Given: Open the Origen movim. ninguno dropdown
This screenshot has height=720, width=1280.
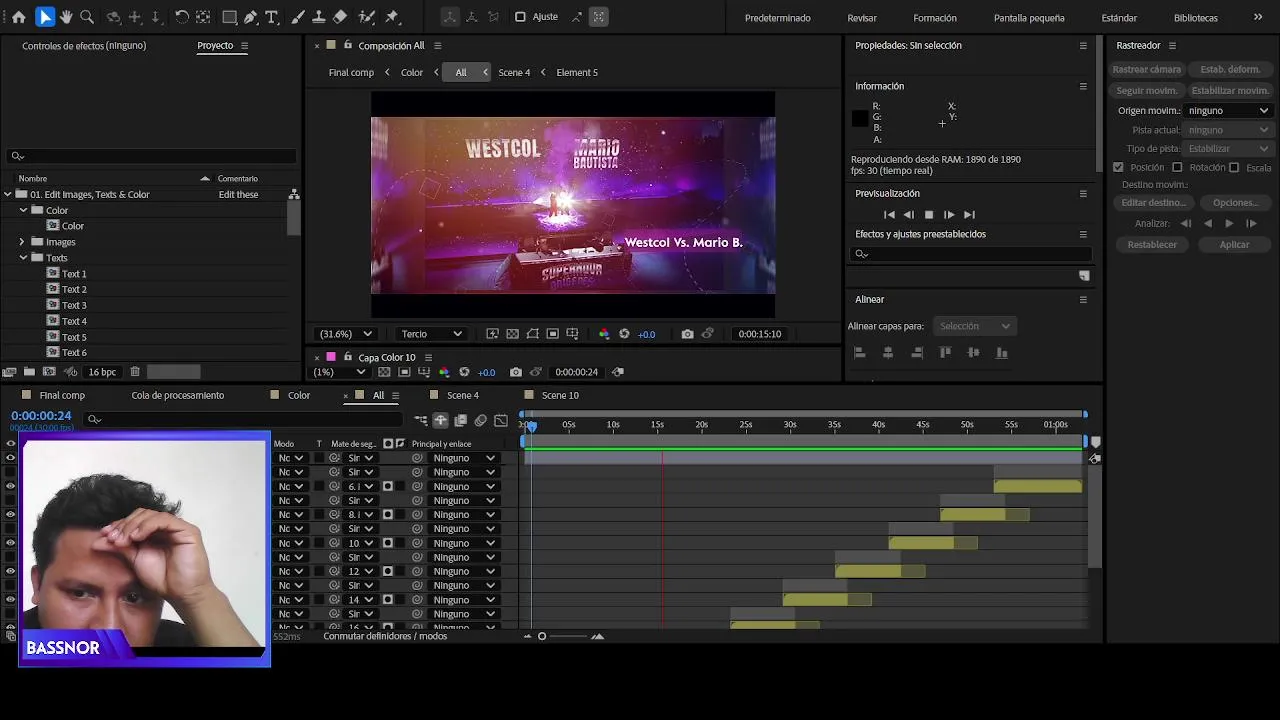Looking at the screenshot, I should tap(1227, 111).
